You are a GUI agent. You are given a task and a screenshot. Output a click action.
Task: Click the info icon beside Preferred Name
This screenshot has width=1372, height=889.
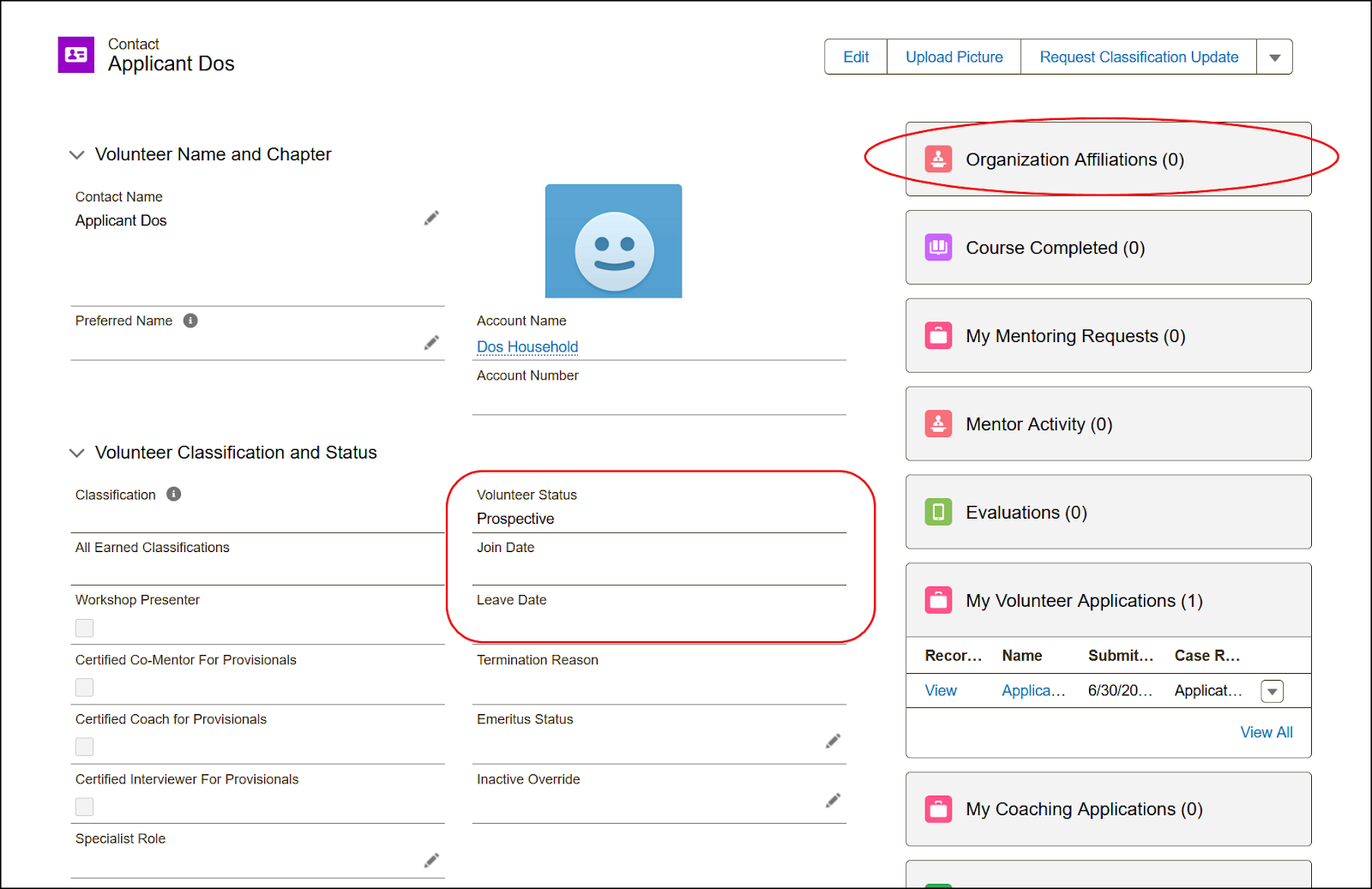point(190,321)
